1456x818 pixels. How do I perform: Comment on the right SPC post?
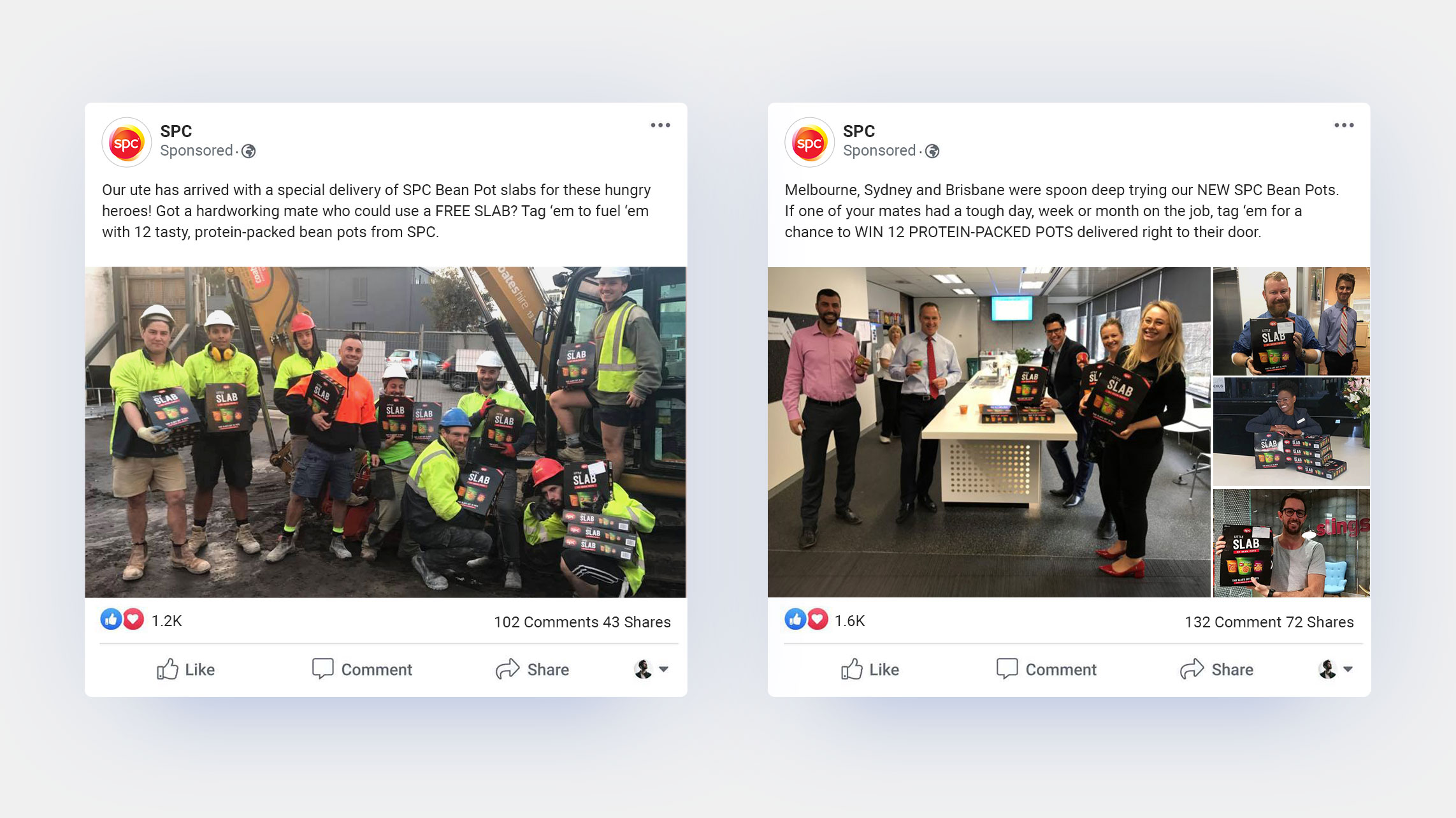[1046, 669]
